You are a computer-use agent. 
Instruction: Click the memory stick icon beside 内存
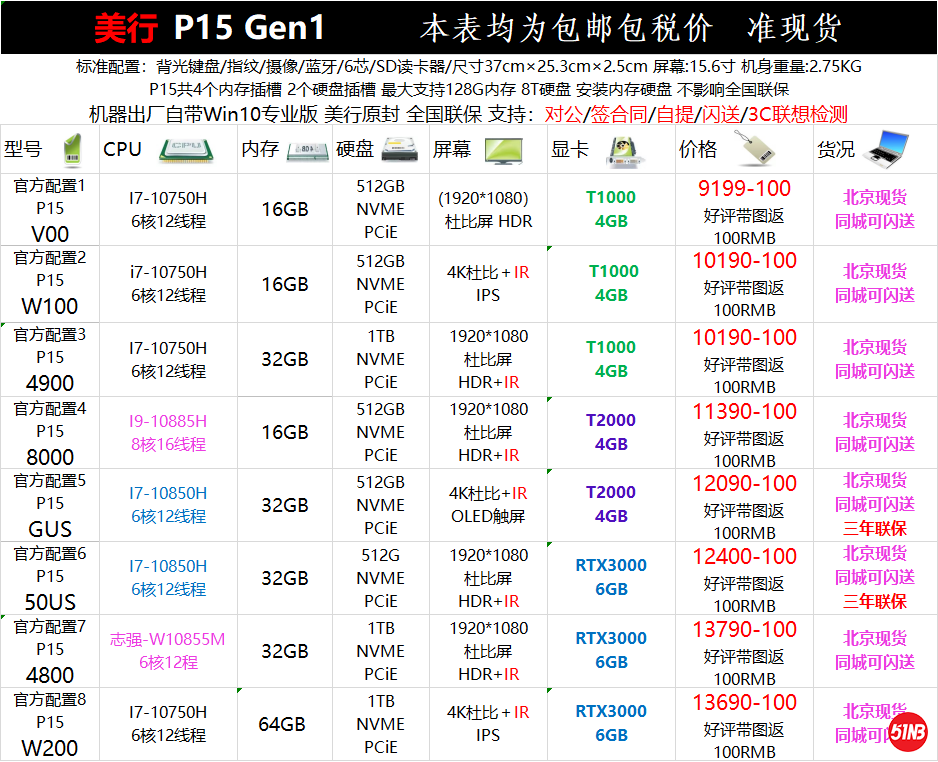point(306,150)
